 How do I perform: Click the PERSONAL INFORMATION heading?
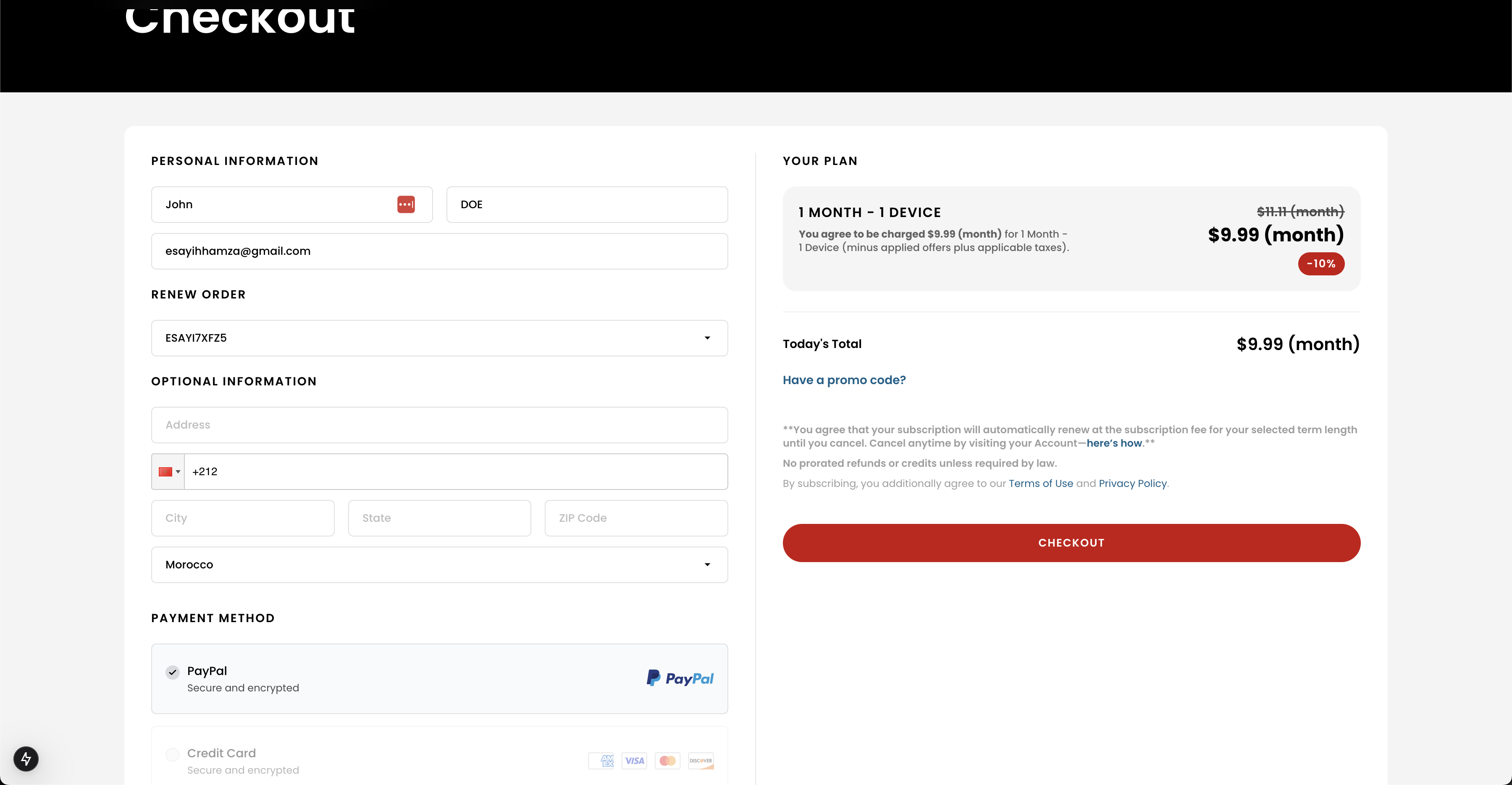click(x=235, y=161)
